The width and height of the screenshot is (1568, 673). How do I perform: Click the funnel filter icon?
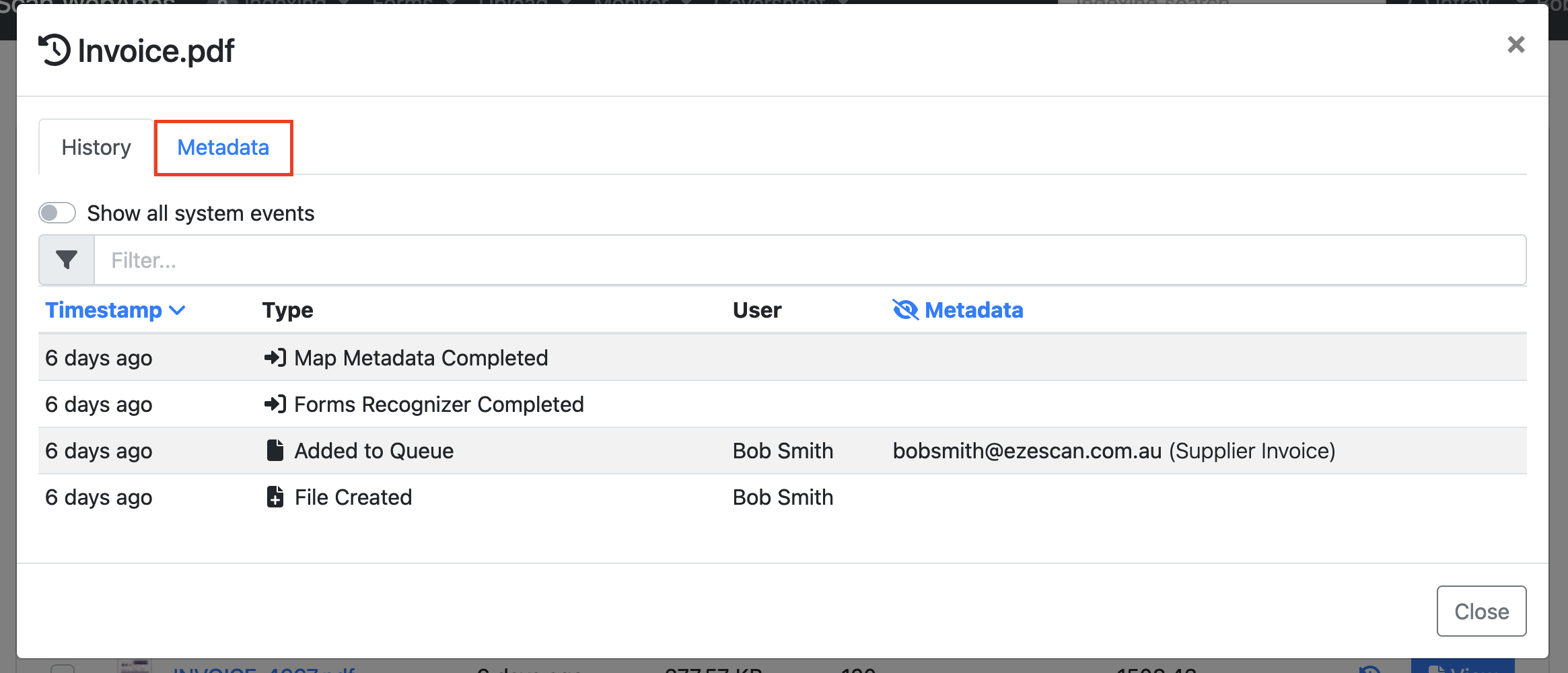coord(67,260)
